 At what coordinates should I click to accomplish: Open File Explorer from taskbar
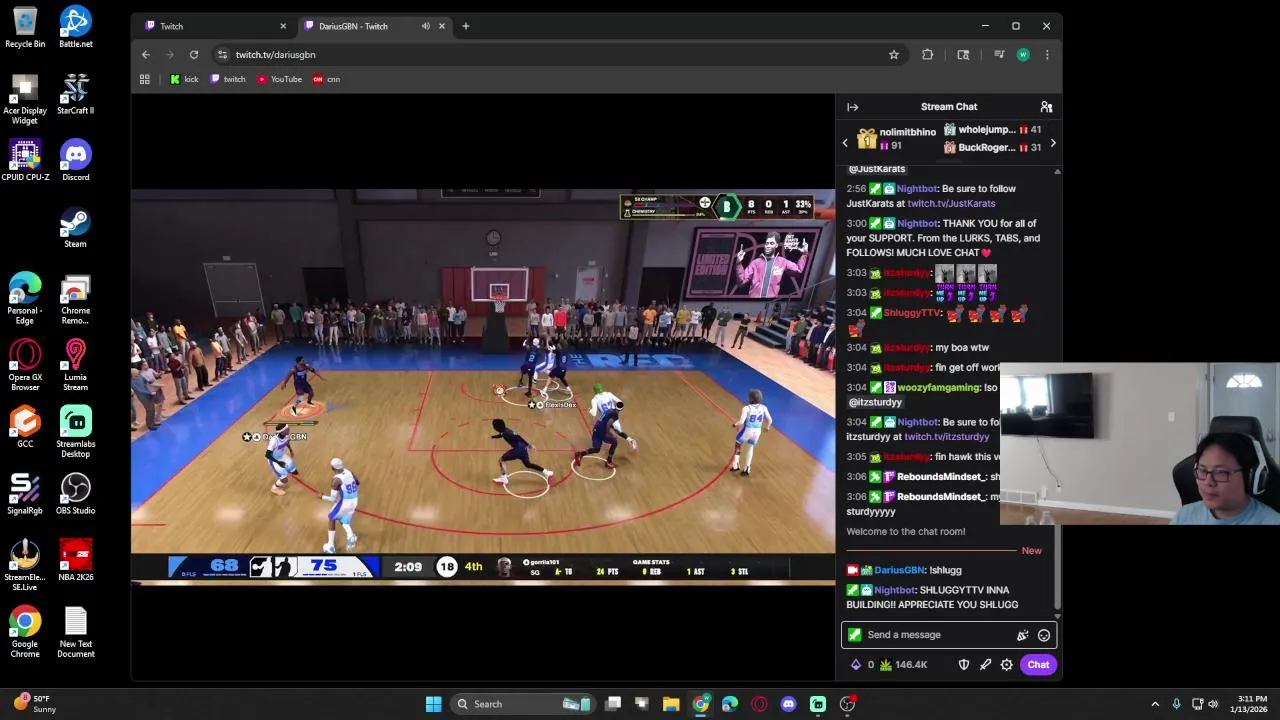pos(671,704)
